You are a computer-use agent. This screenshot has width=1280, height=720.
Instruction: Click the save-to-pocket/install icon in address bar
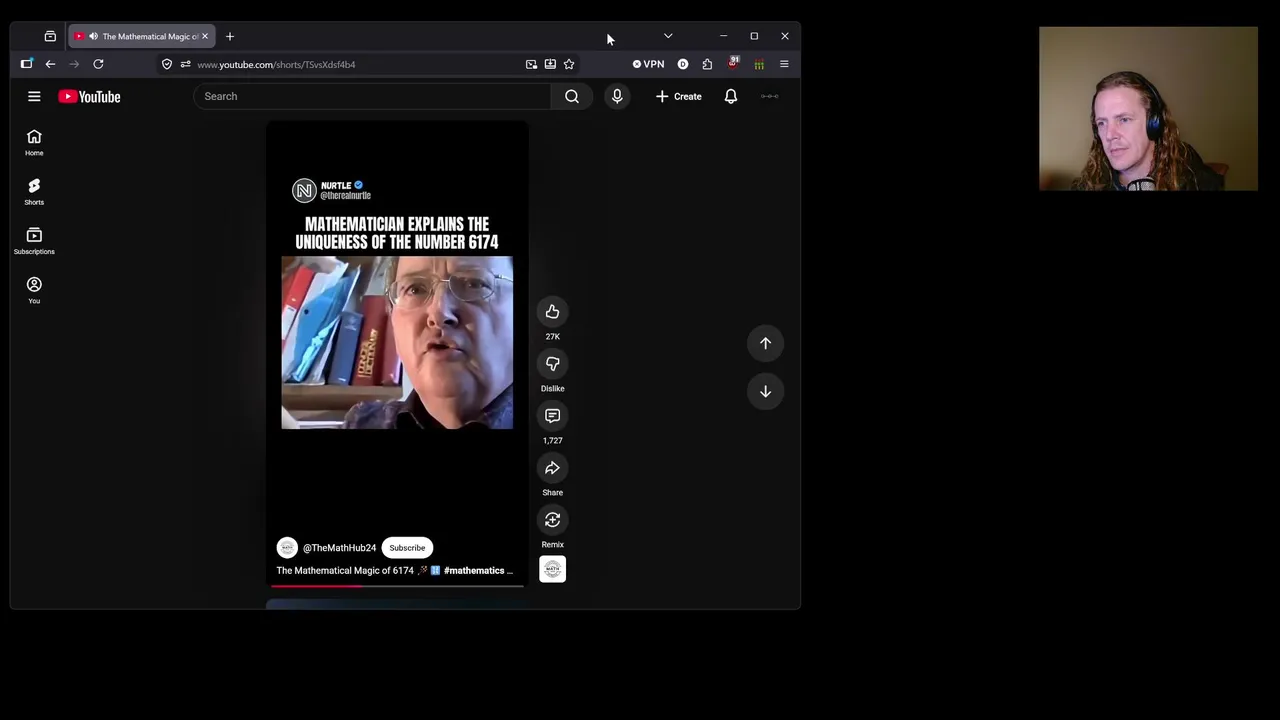point(550,64)
